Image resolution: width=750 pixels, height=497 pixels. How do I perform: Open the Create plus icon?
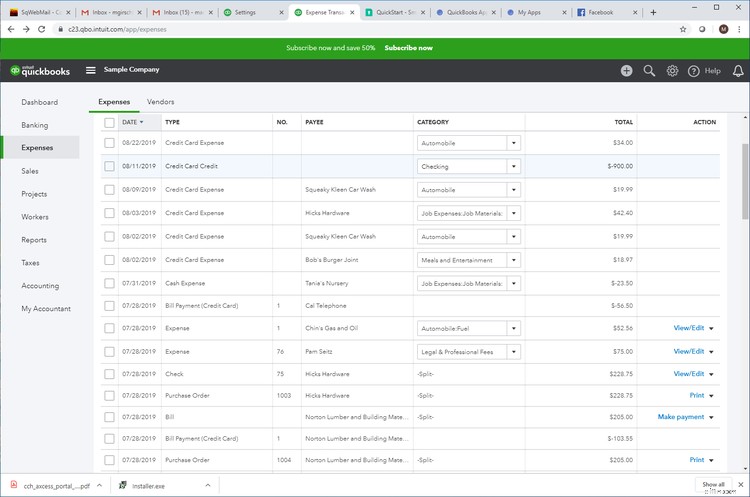point(626,71)
